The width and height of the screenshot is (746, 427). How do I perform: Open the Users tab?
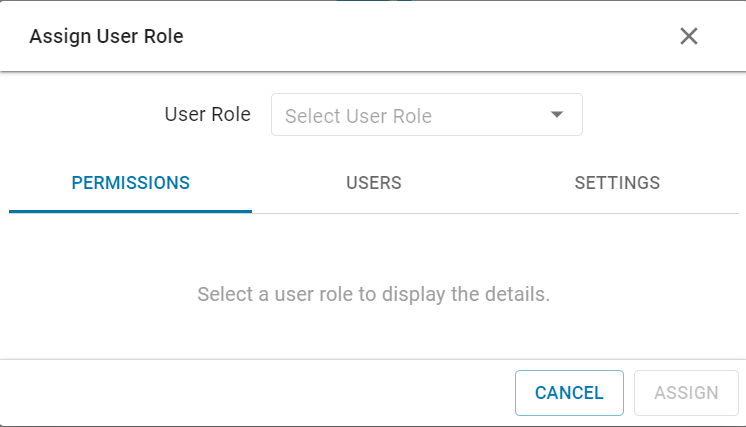click(x=373, y=183)
